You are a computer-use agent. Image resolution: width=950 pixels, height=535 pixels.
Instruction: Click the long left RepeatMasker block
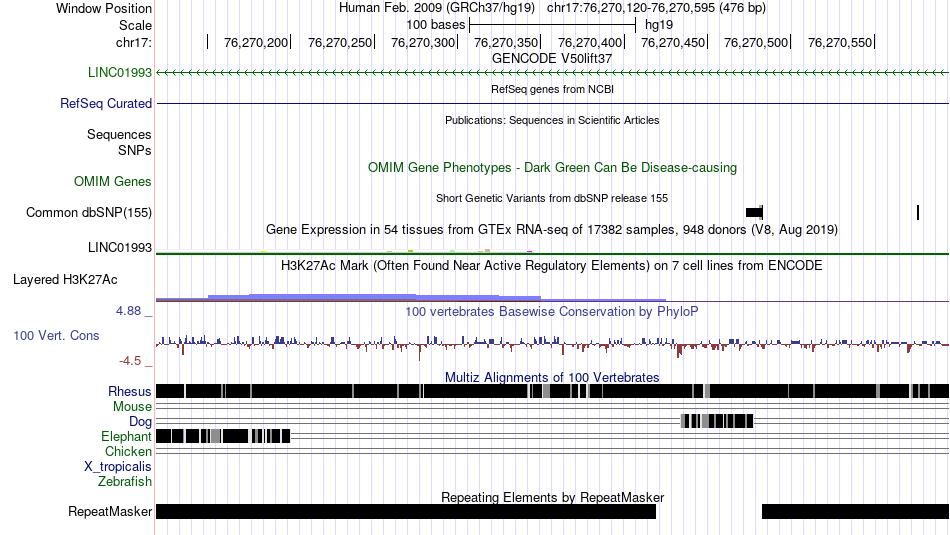(x=406, y=511)
